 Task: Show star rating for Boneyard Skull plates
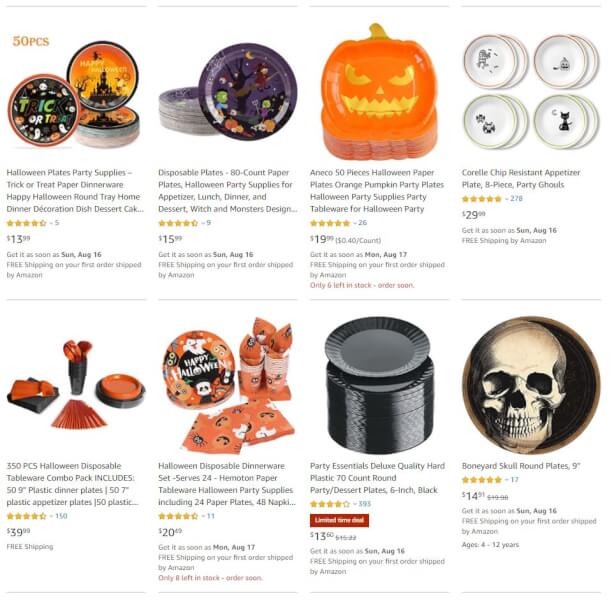[x=482, y=480]
